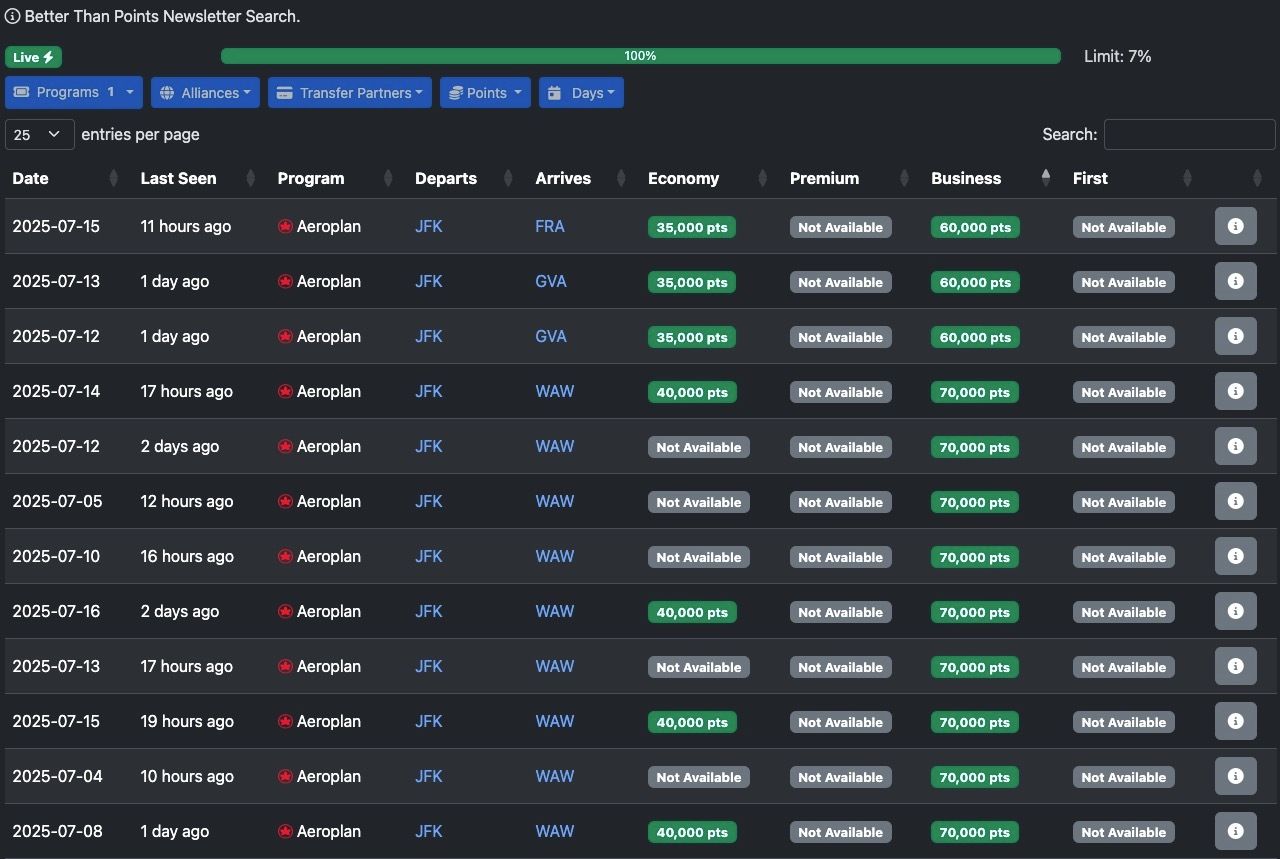Open GVA link in 2025-07-13 row

[x=551, y=282]
